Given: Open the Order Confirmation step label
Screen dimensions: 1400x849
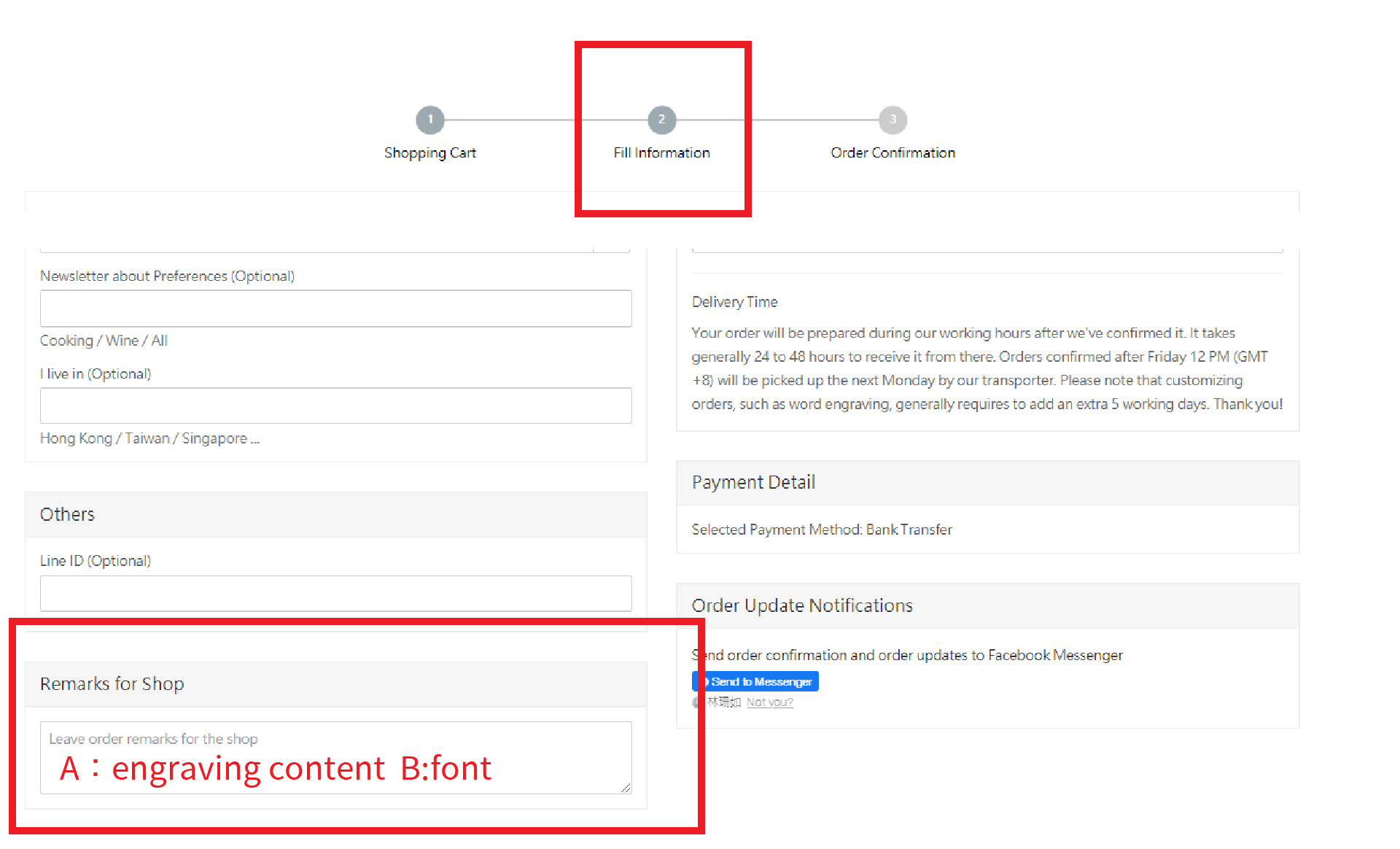Looking at the screenshot, I should [x=892, y=152].
